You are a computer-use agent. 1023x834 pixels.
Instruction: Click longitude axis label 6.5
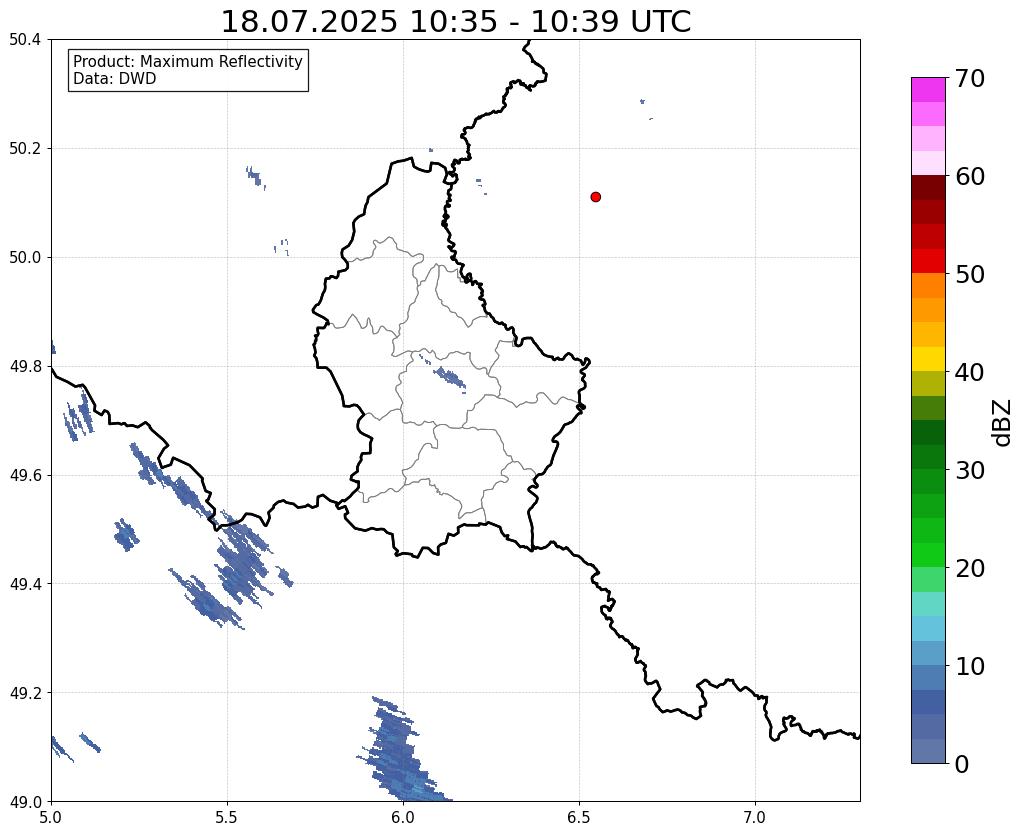click(579, 818)
